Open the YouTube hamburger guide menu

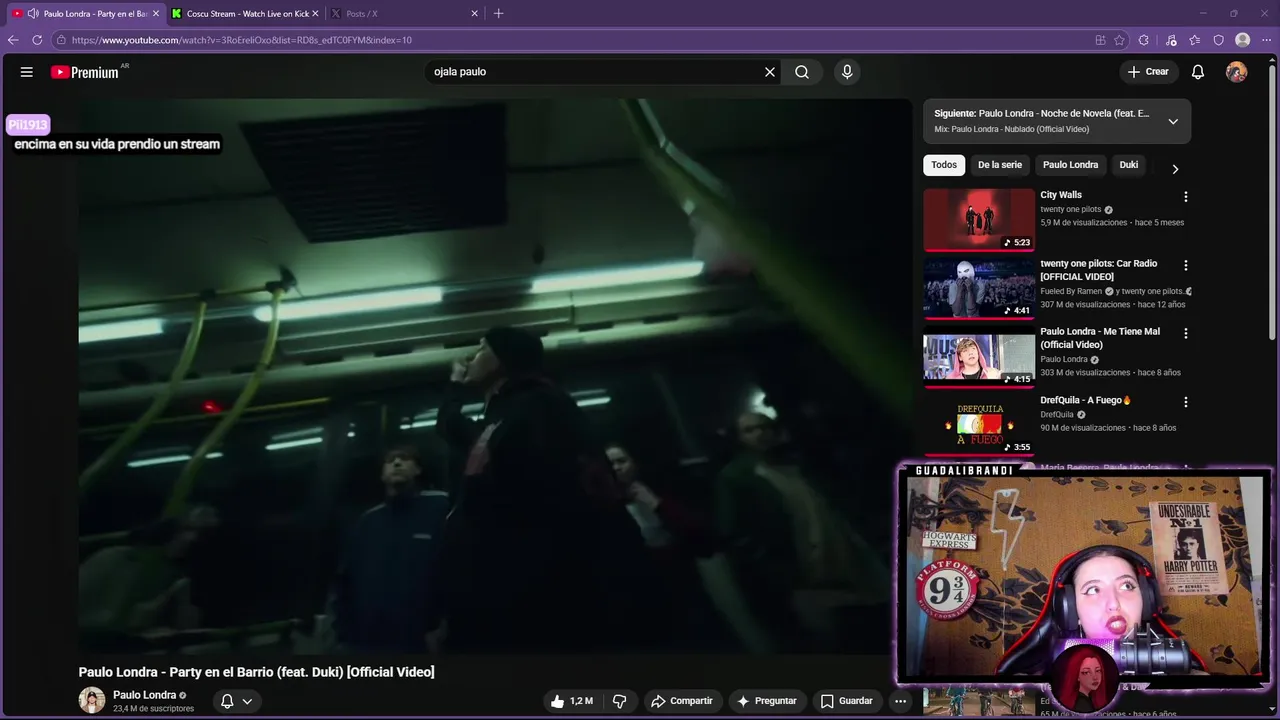point(27,72)
